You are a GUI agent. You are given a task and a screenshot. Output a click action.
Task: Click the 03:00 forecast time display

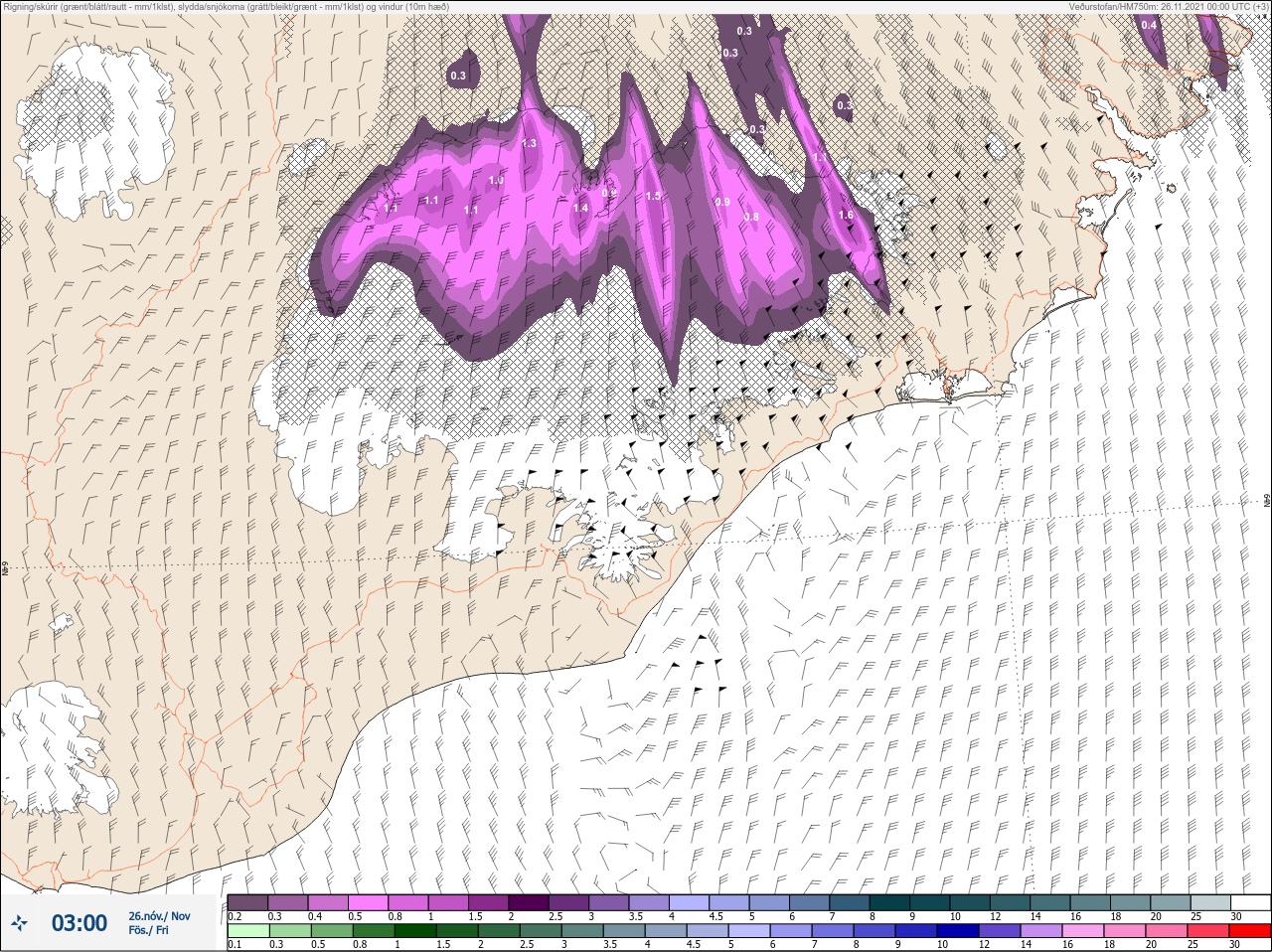pos(79,923)
